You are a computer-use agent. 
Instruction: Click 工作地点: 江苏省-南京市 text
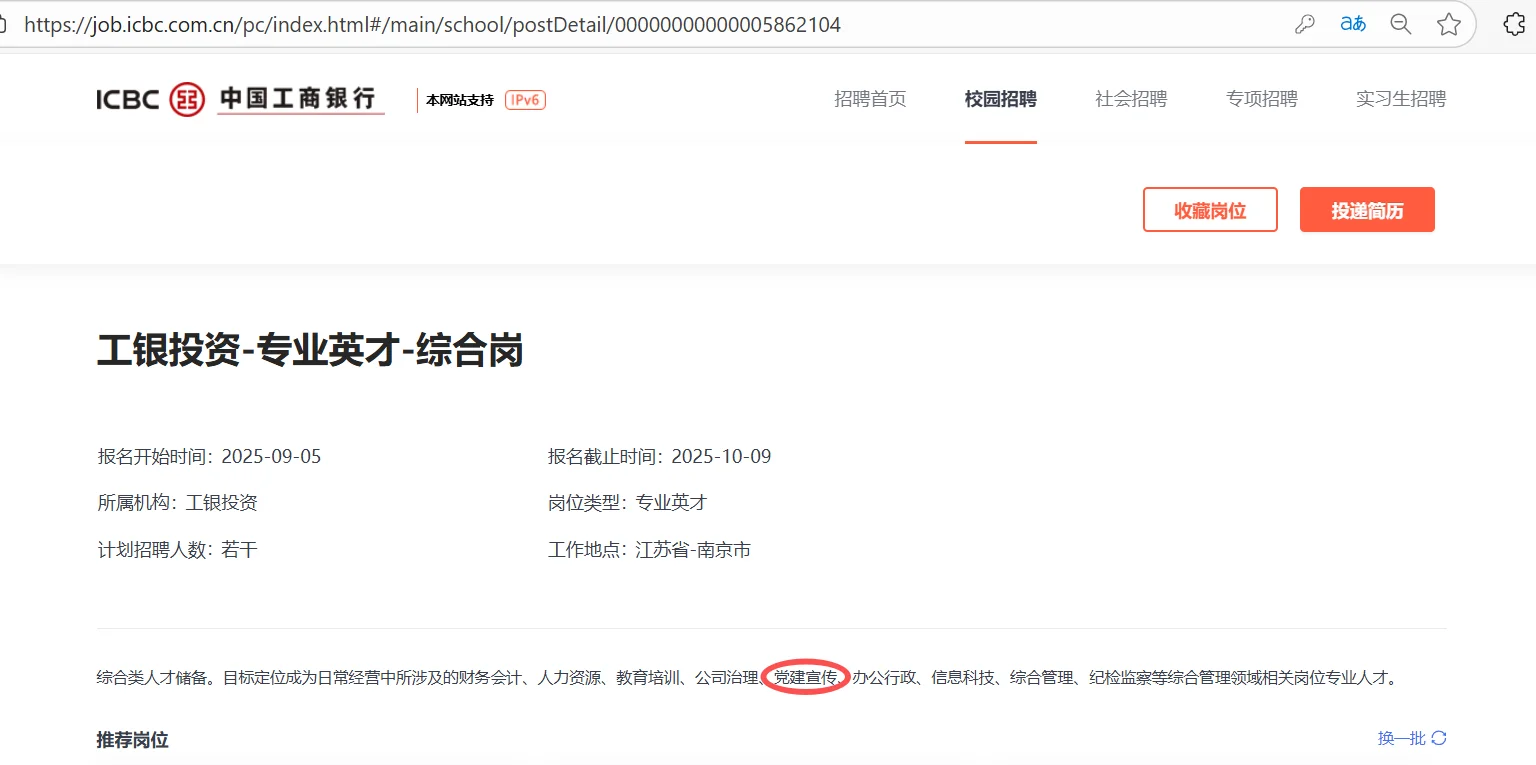tap(650, 550)
